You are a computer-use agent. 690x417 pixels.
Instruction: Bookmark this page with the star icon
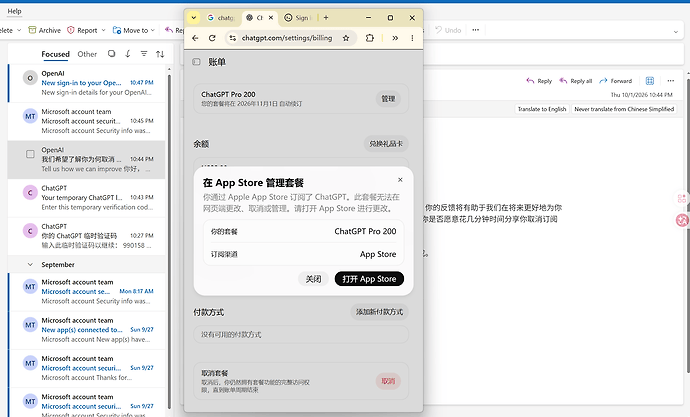point(346,38)
